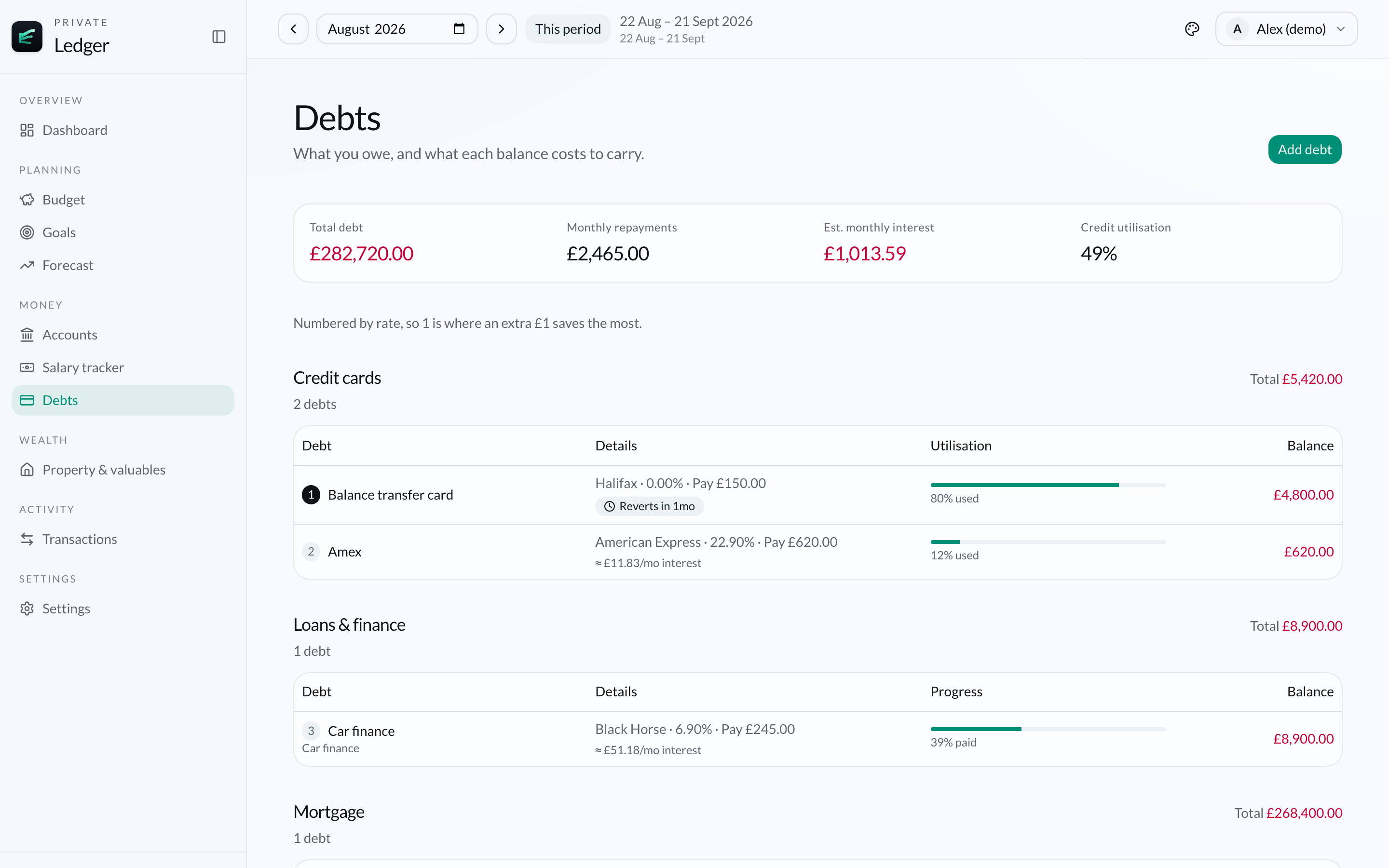Click the Add debt button
This screenshot has height=868, width=1389.
click(x=1304, y=149)
